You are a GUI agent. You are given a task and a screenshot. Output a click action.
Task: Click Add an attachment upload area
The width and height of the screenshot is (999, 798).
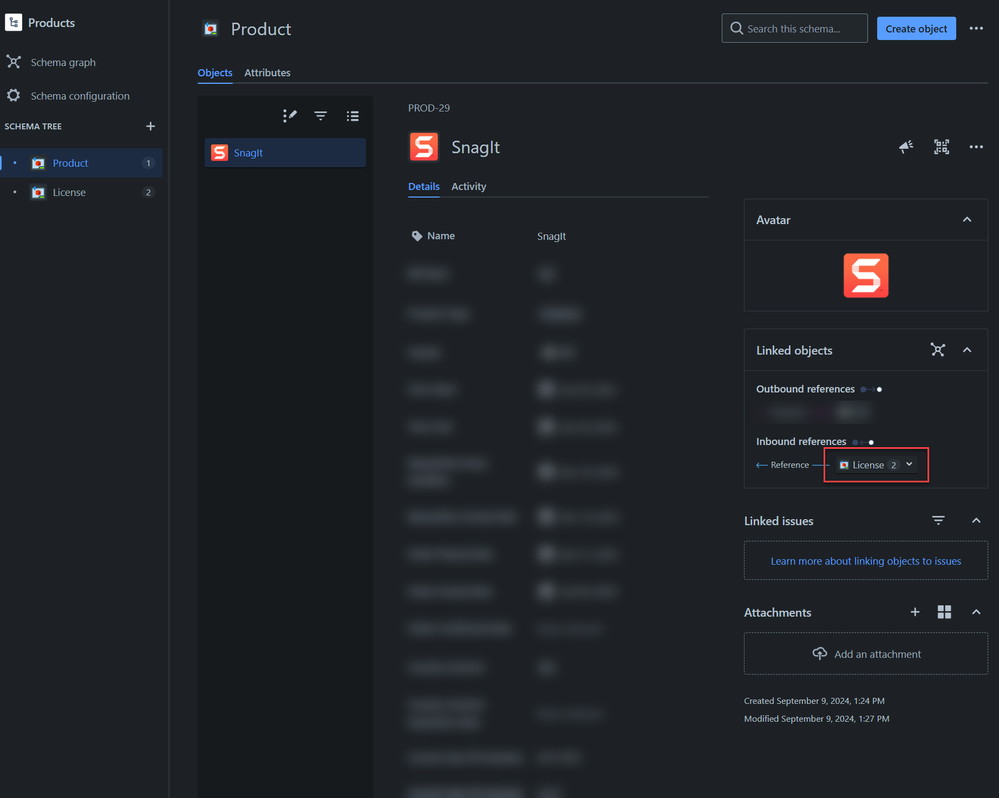[x=866, y=654]
